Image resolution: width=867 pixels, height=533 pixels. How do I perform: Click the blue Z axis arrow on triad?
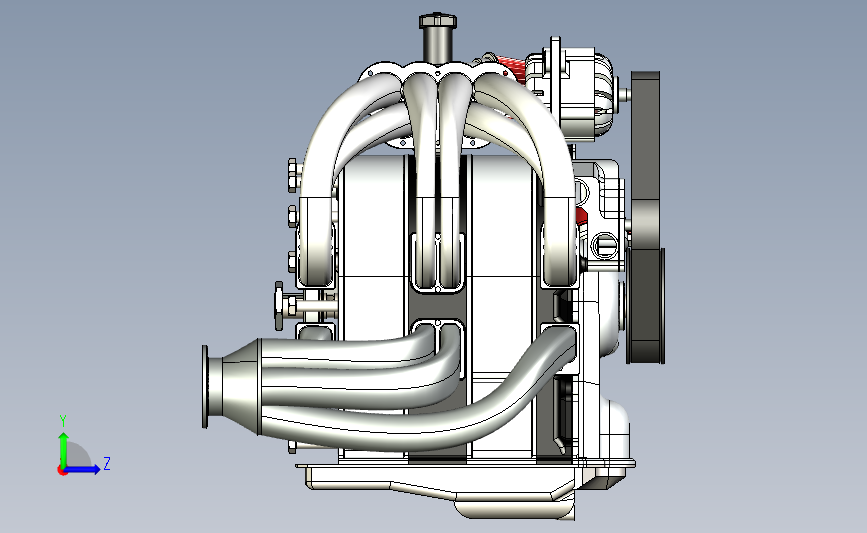pyautogui.click(x=83, y=470)
